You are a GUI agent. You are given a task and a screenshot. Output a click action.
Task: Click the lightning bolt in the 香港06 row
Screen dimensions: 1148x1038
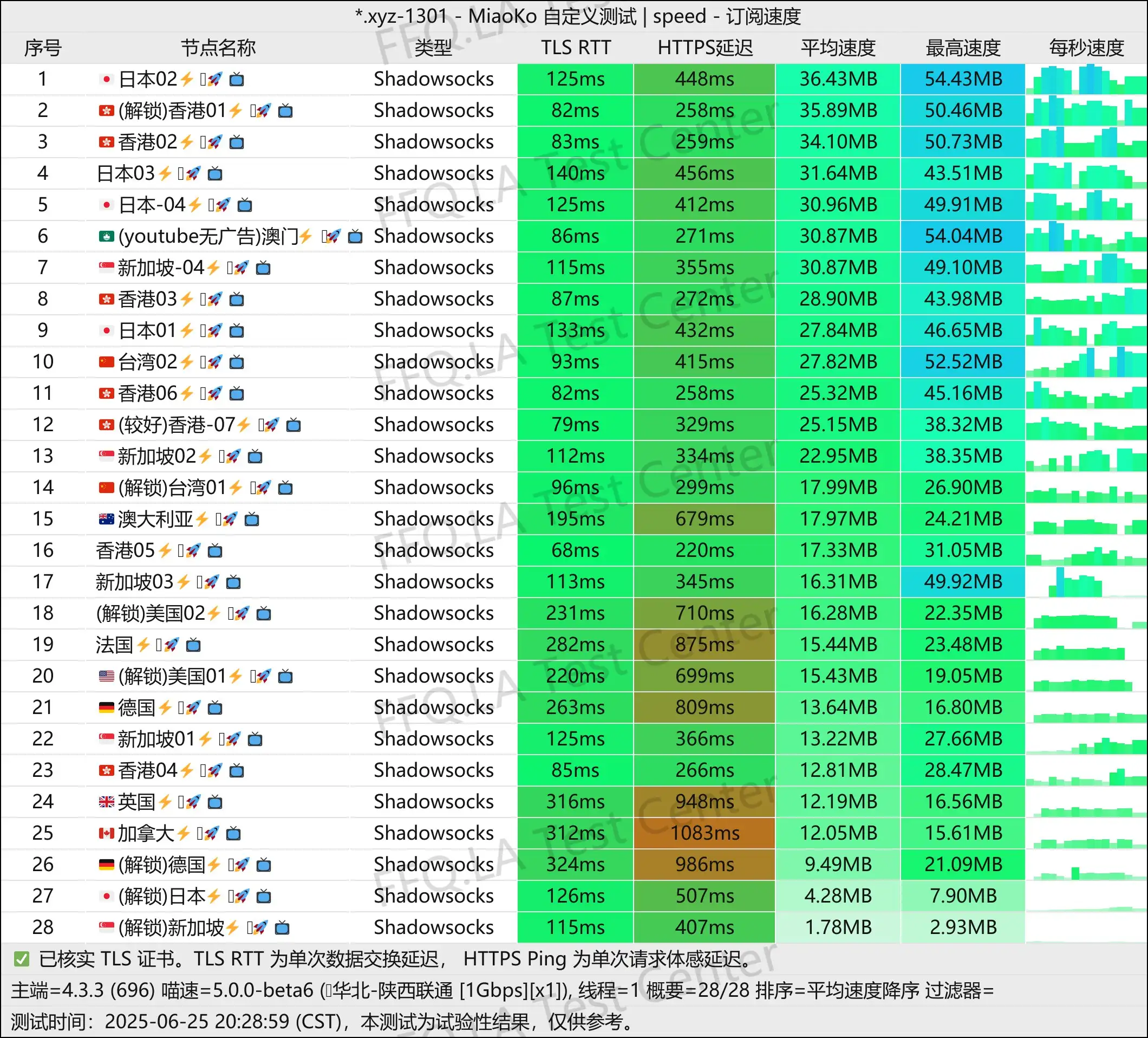(x=187, y=393)
